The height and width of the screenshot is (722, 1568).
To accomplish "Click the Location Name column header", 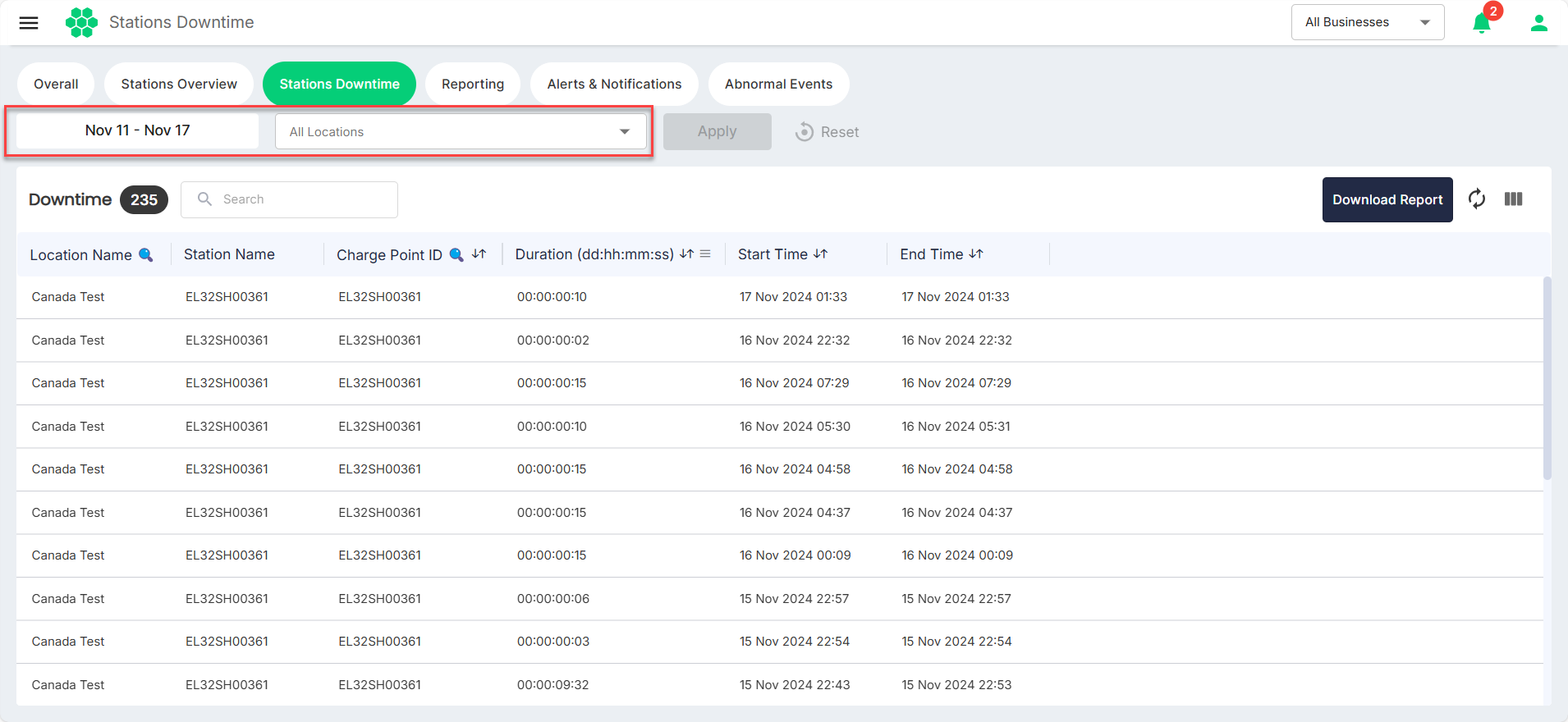I will [x=80, y=255].
